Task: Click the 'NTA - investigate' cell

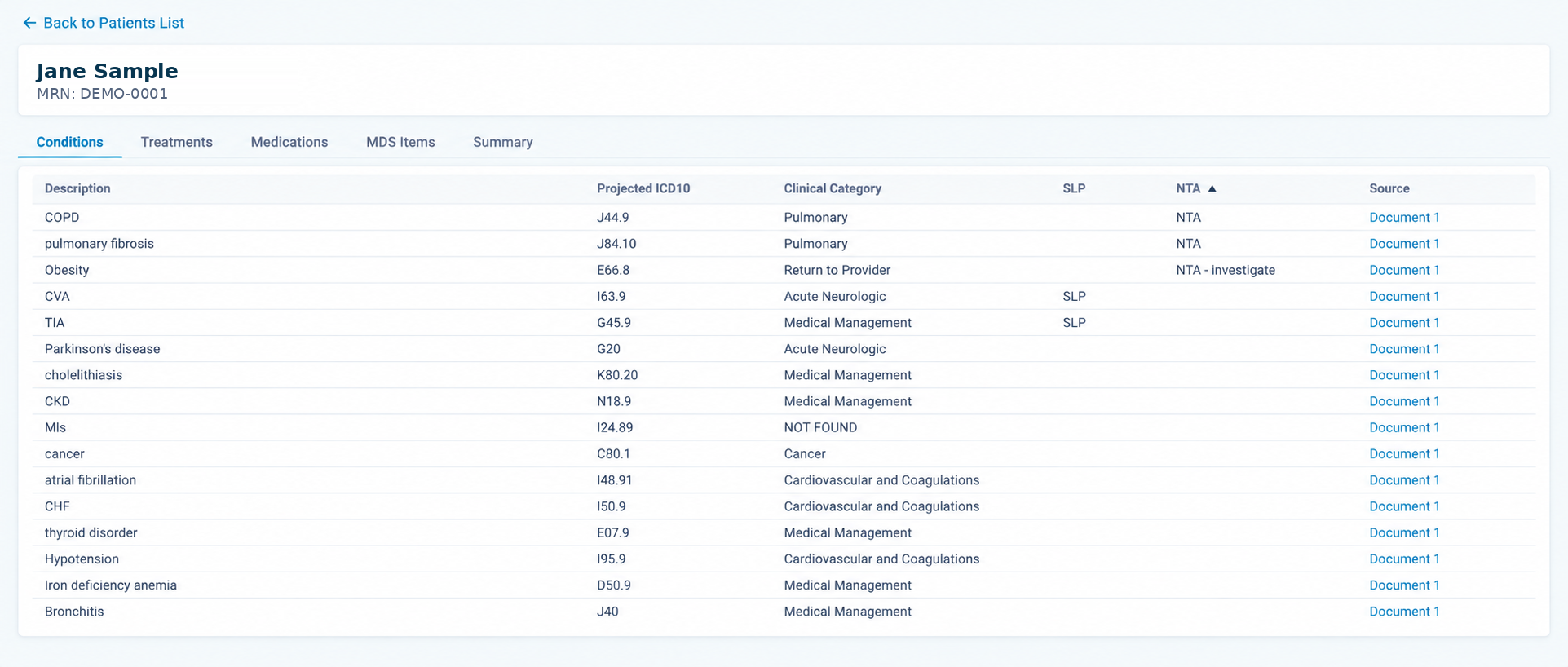Action: click(1226, 270)
